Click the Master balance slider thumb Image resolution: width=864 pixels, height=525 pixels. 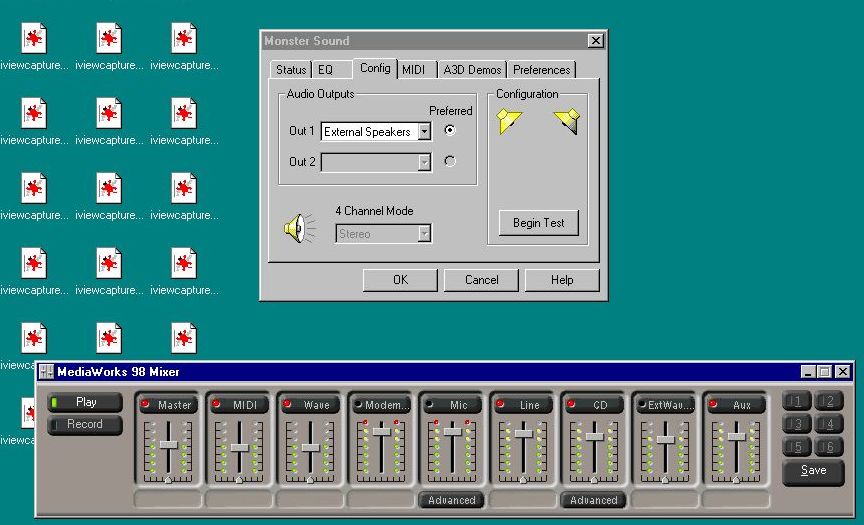[x=169, y=480]
